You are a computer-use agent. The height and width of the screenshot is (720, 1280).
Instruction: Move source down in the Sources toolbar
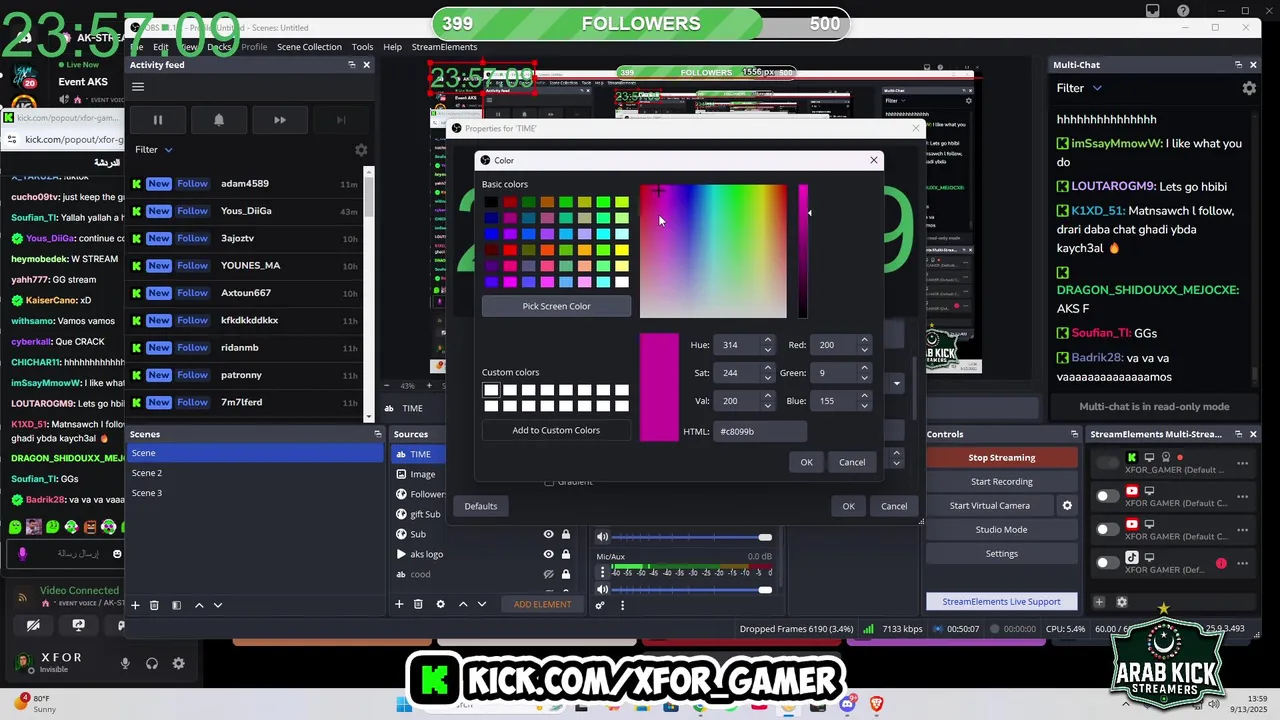(x=482, y=604)
